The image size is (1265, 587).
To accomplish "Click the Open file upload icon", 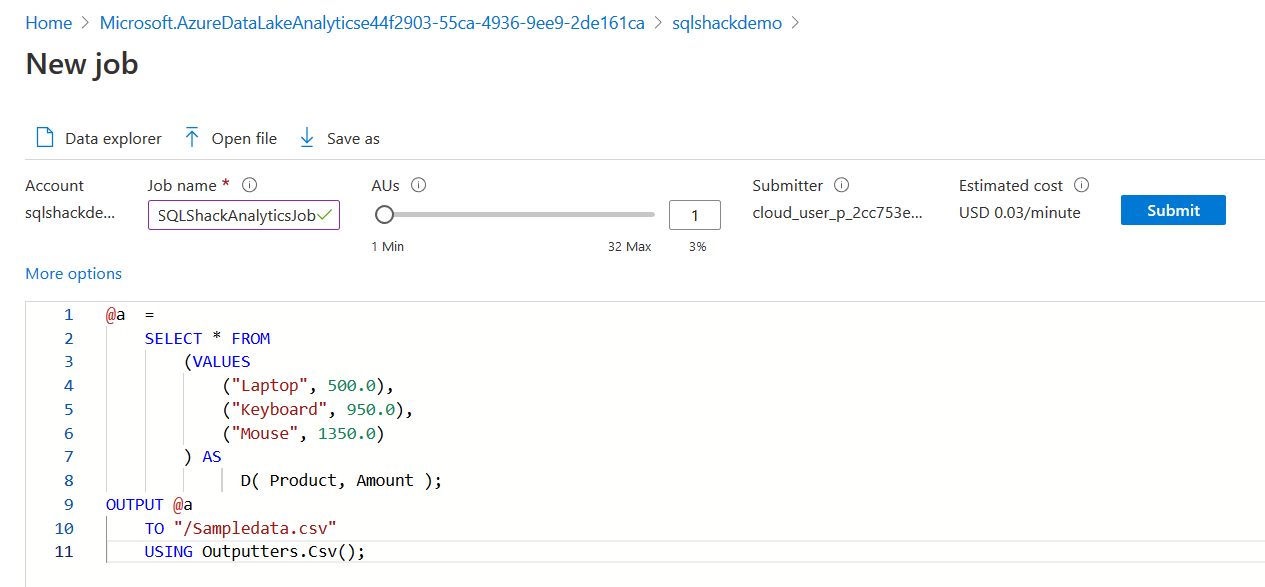I will 192,138.
